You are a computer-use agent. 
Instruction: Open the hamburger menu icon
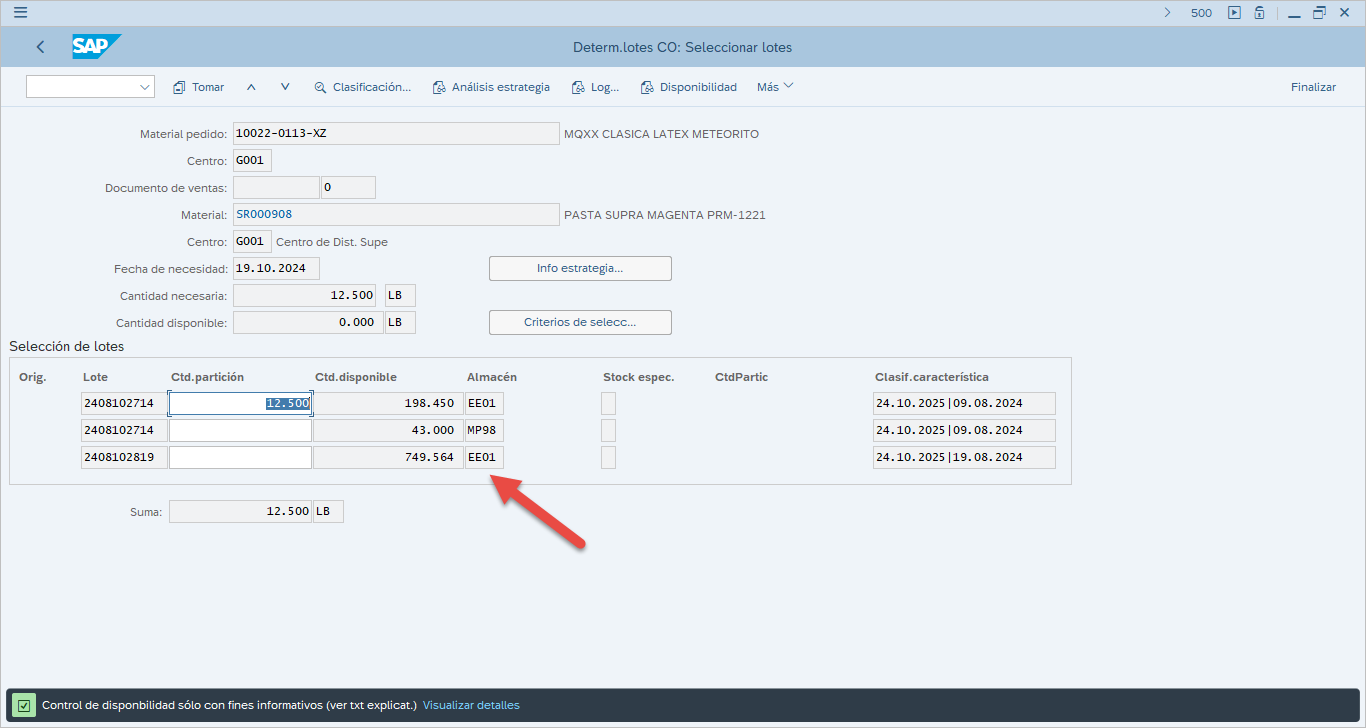coord(20,13)
